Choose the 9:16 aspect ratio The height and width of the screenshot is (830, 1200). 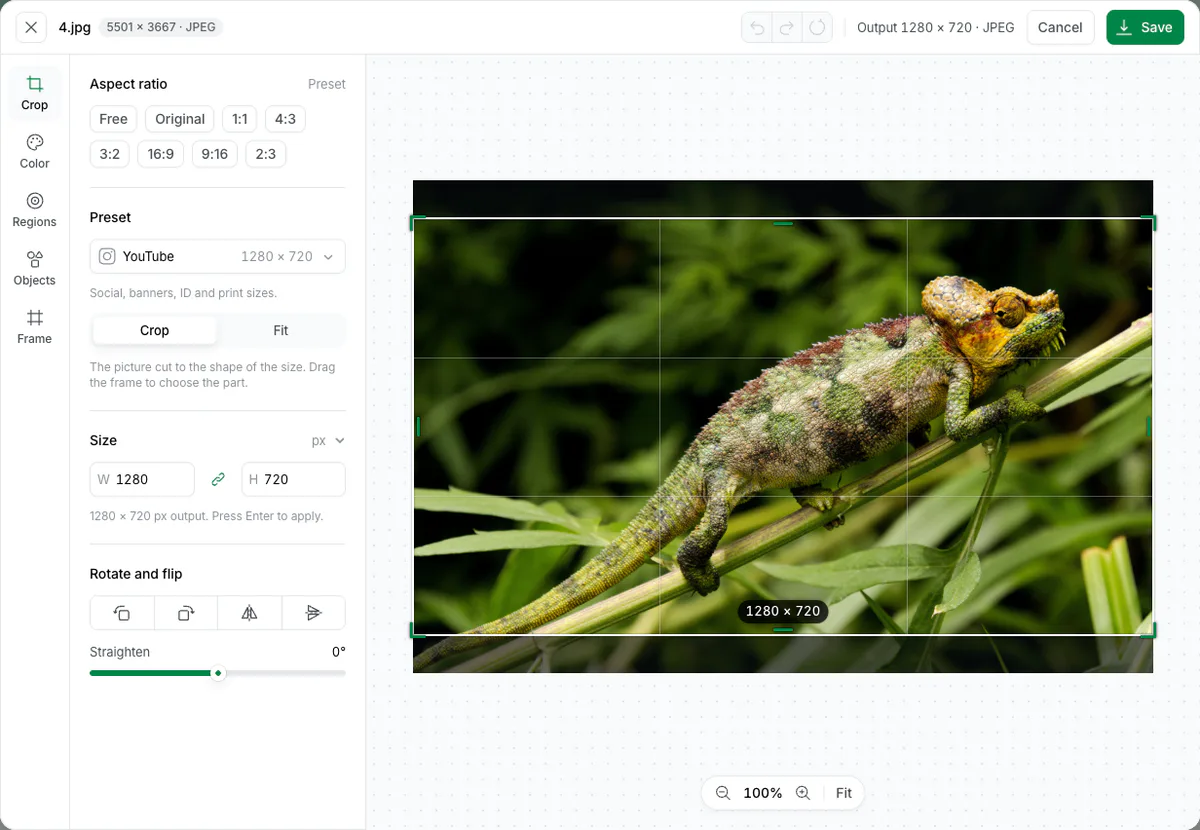(x=214, y=154)
